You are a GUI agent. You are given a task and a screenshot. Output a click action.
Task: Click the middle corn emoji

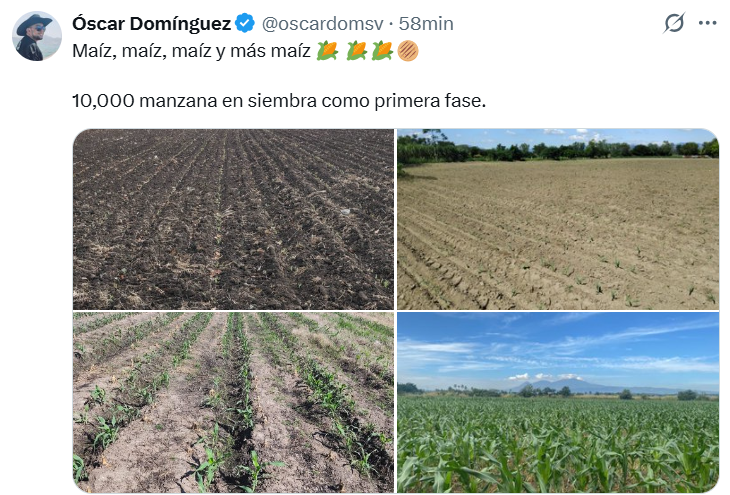(x=357, y=50)
